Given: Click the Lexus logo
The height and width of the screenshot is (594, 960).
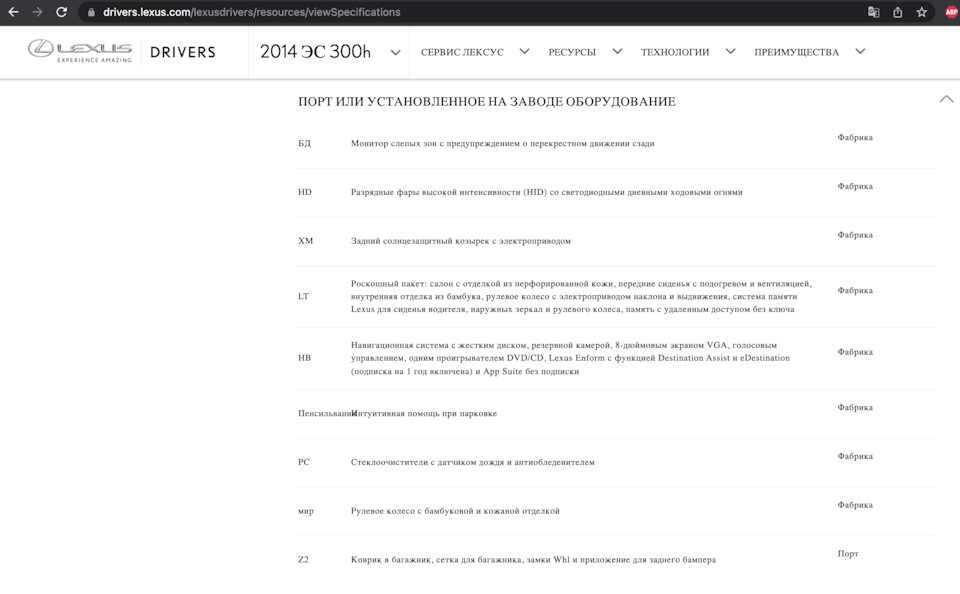Looking at the screenshot, I should 80,51.
